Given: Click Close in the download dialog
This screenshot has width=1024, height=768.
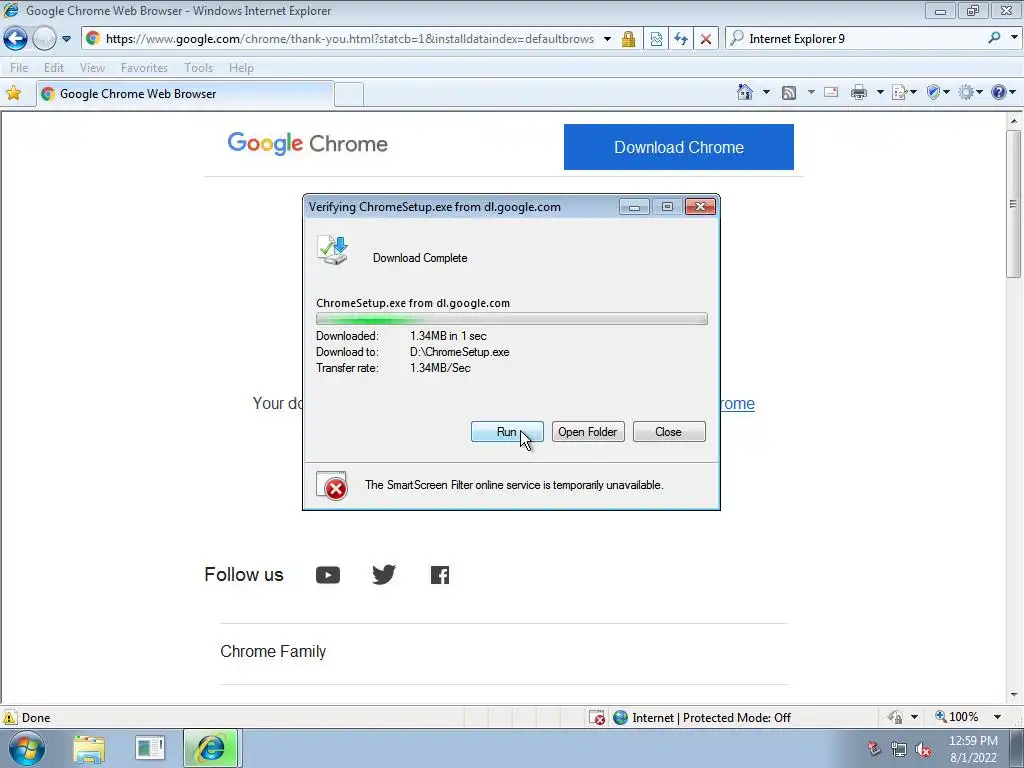Looking at the screenshot, I should click(x=669, y=432).
